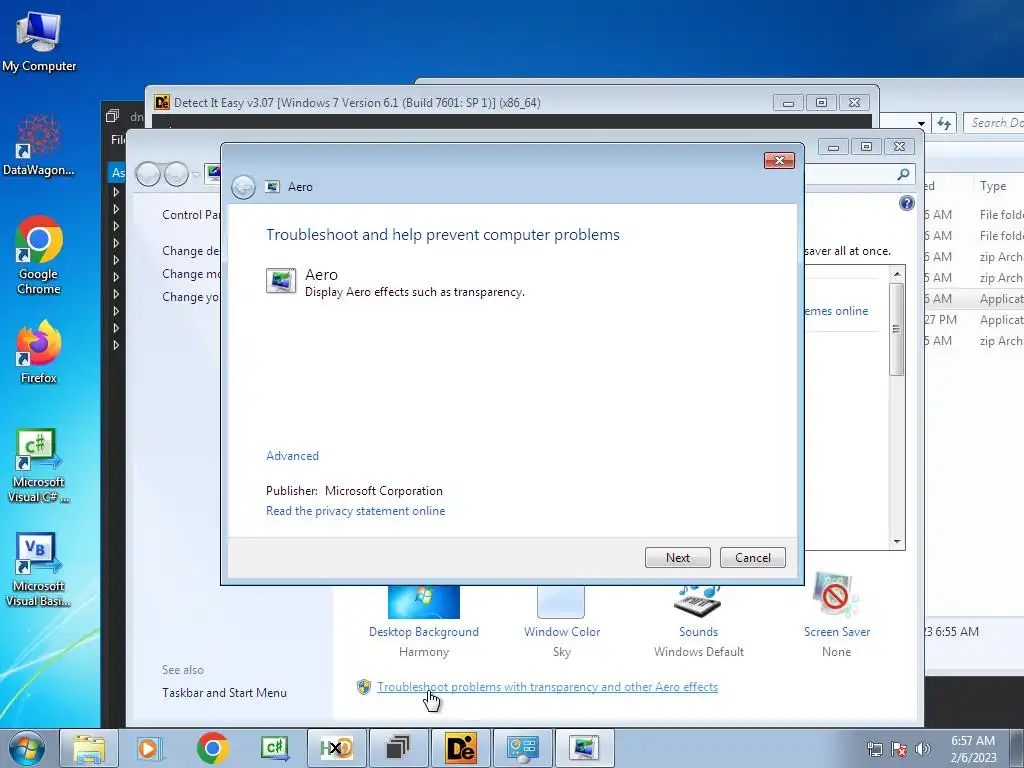Click the Next button in Aero troubleshooter
This screenshot has width=1024, height=768.
point(678,558)
